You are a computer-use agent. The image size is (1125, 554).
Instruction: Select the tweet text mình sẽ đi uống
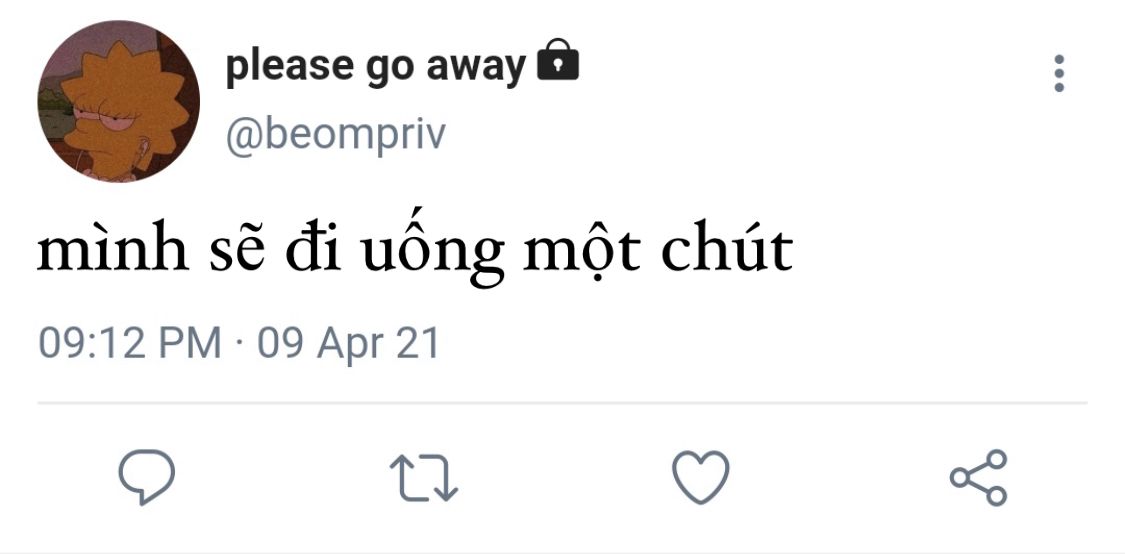[270, 251]
